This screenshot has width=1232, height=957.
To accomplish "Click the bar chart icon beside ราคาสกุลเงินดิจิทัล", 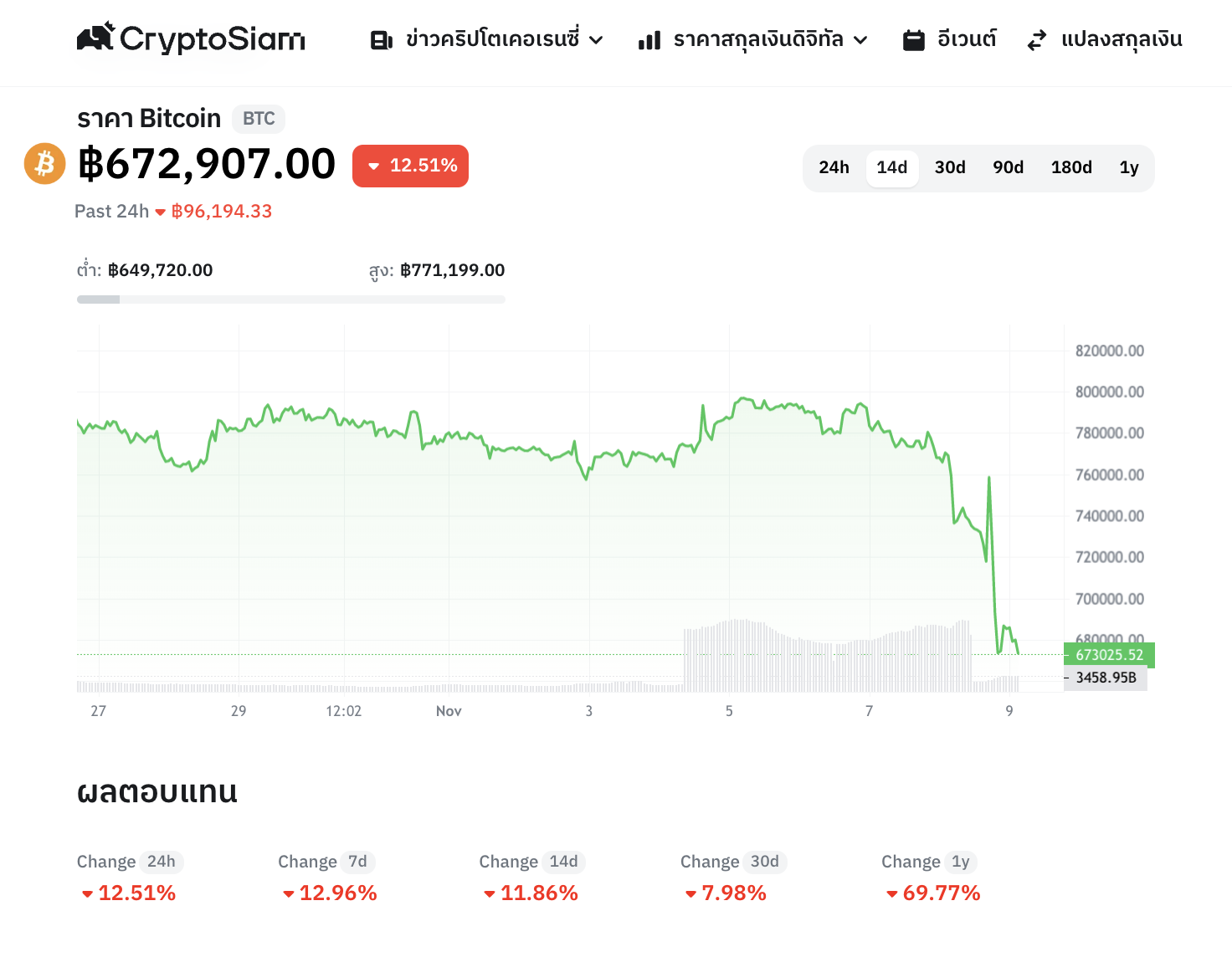I will (649, 40).
